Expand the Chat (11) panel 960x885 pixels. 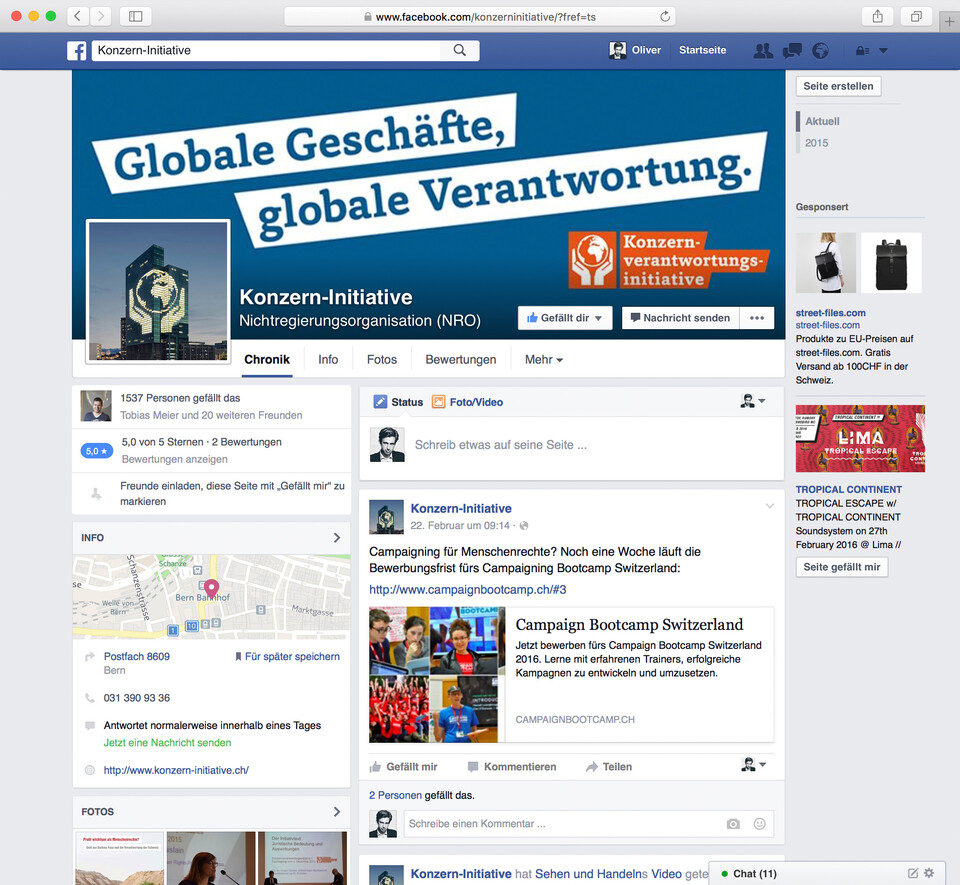tap(755, 872)
